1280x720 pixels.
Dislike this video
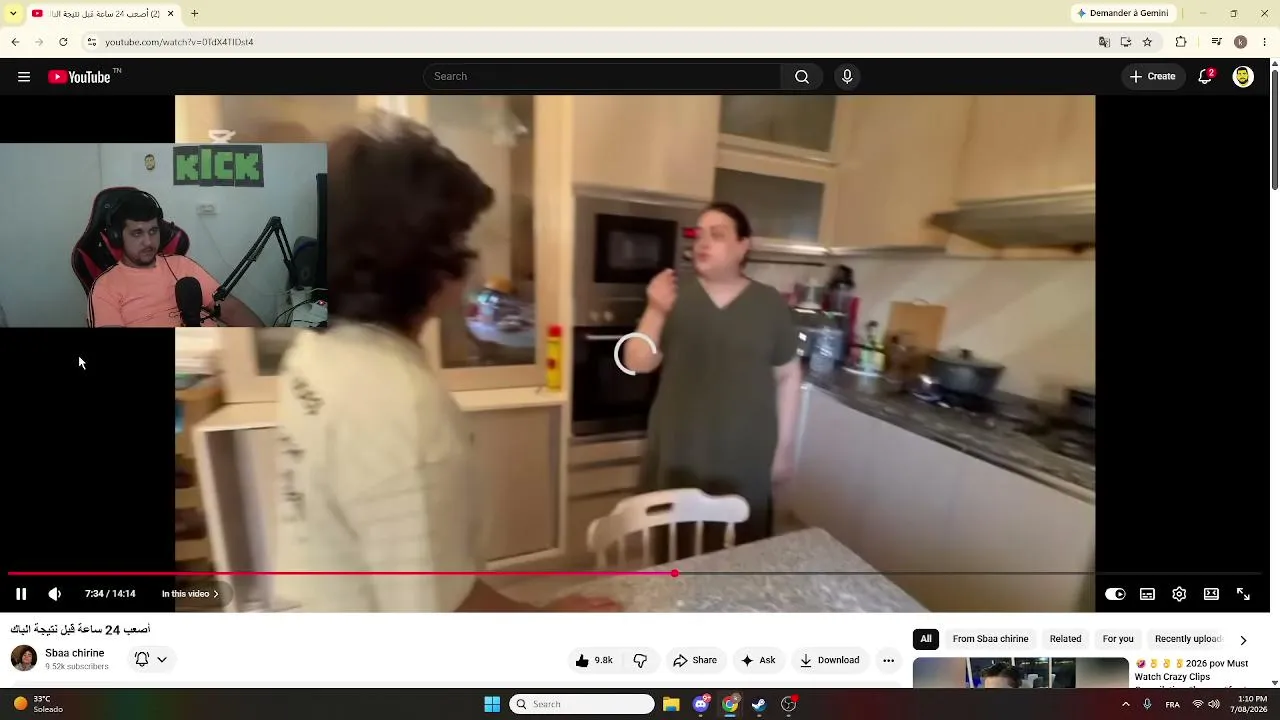pyautogui.click(x=640, y=660)
